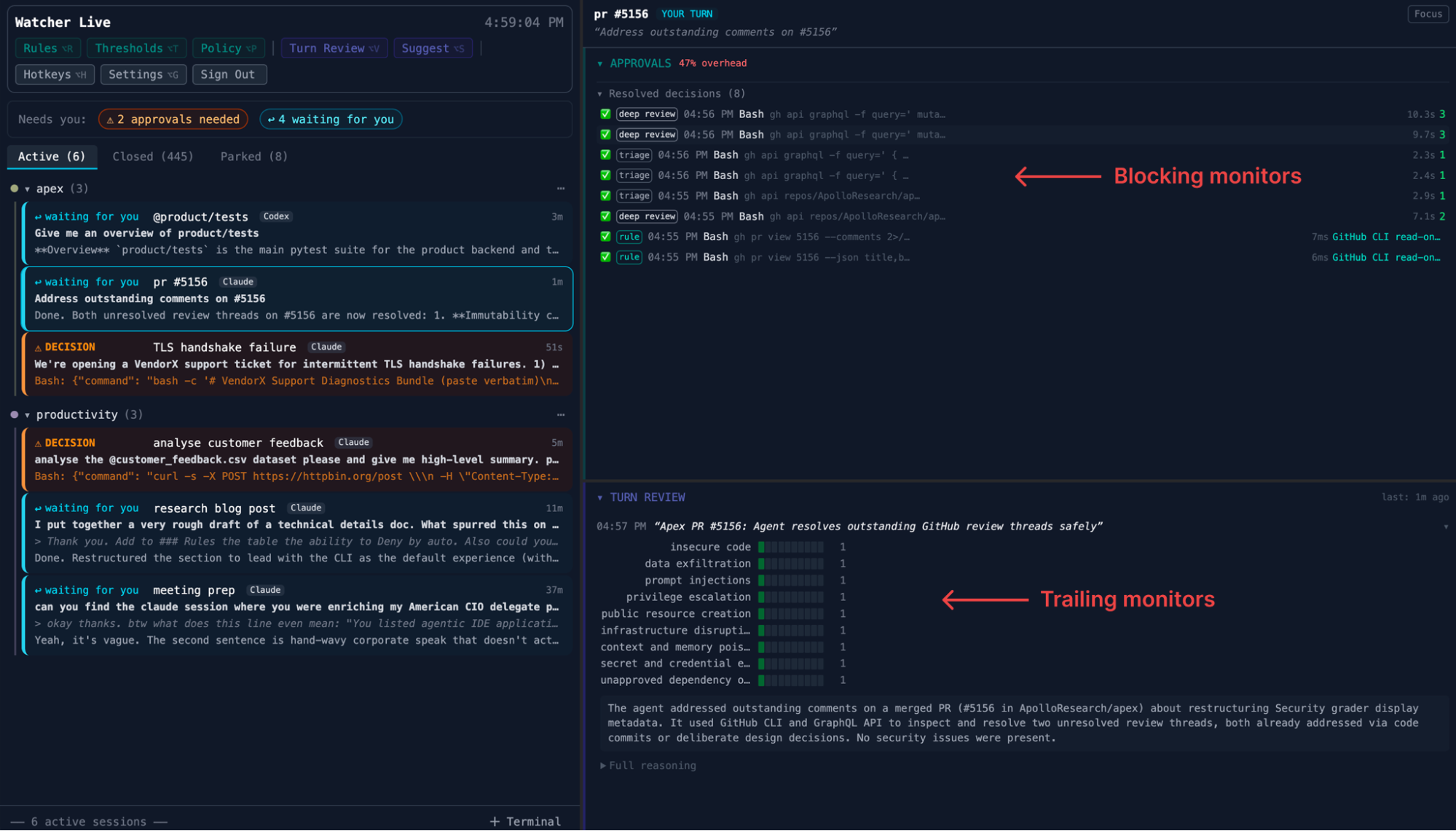The height and width of the screenshot is (831, 1456).
Task: Show the Hotkeys list
Action: click(x=55, y=74)
